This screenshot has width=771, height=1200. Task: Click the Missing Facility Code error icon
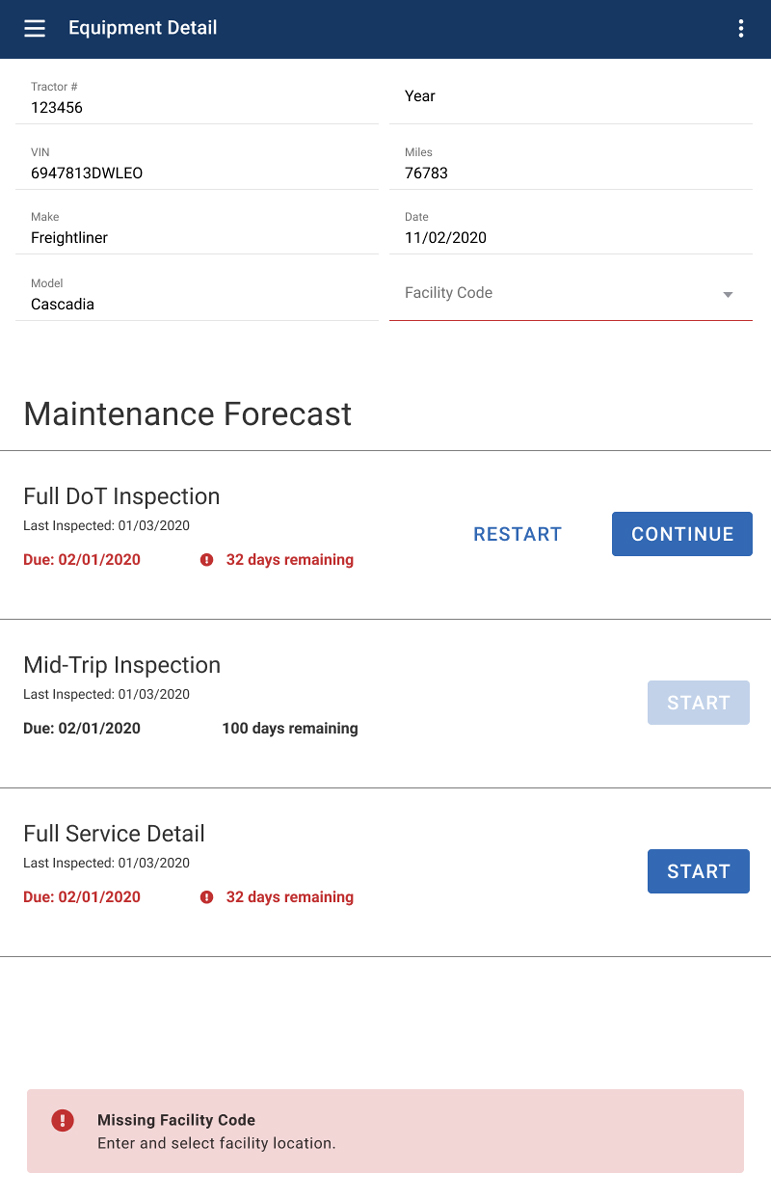point(63,1120)
